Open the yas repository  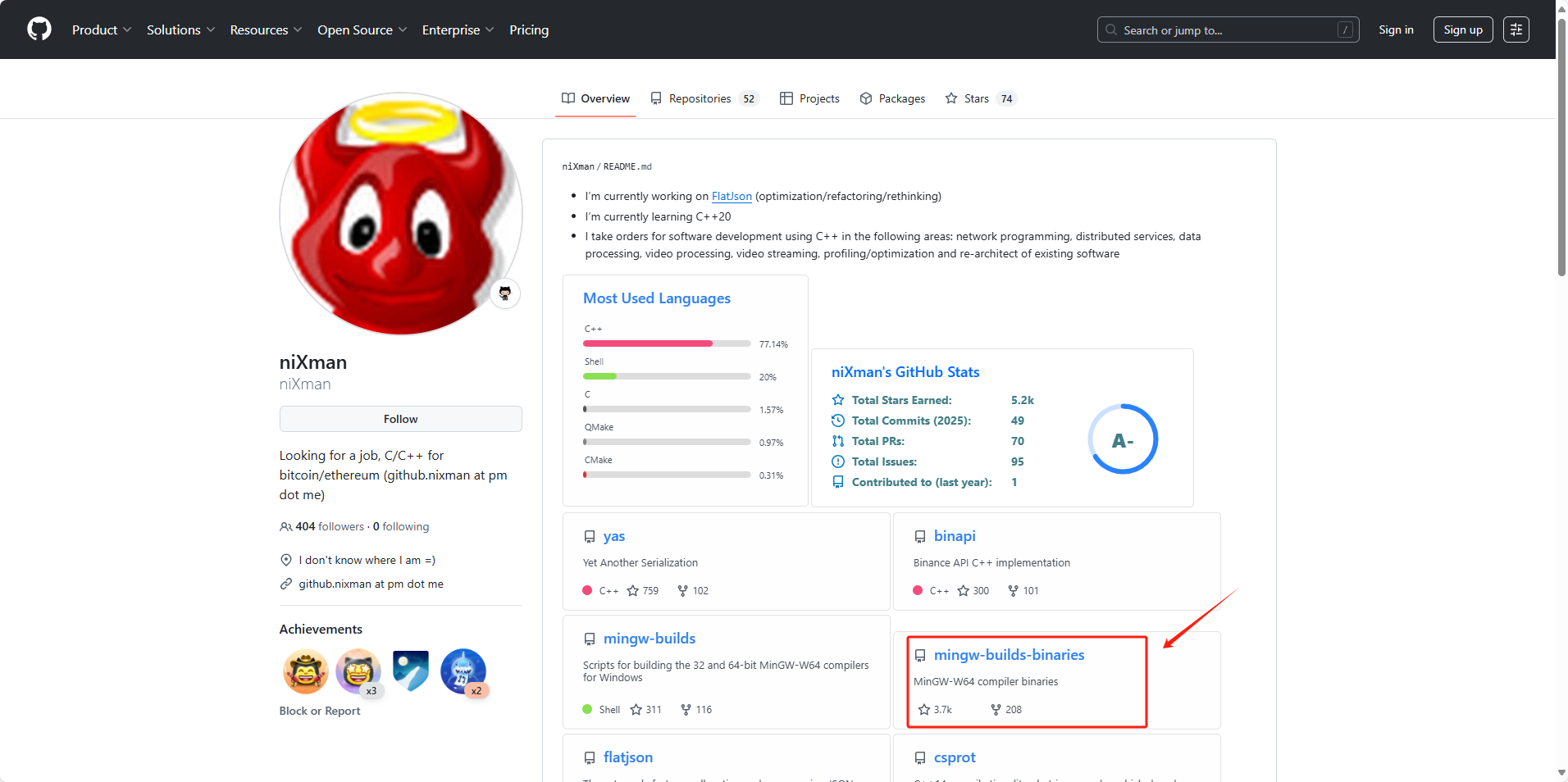(614, 536)
